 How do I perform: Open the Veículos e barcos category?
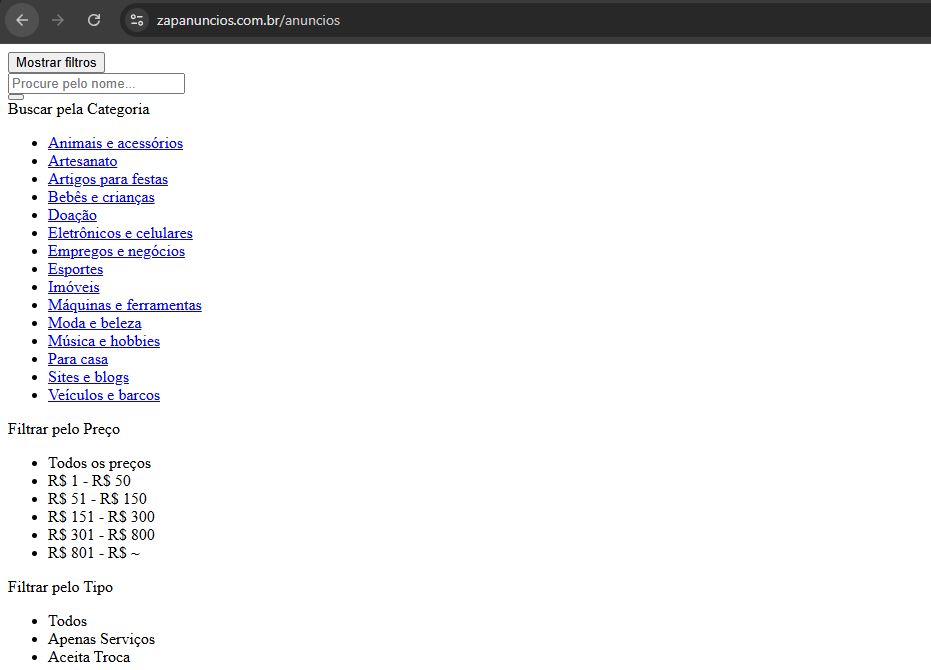click(104, 395)
